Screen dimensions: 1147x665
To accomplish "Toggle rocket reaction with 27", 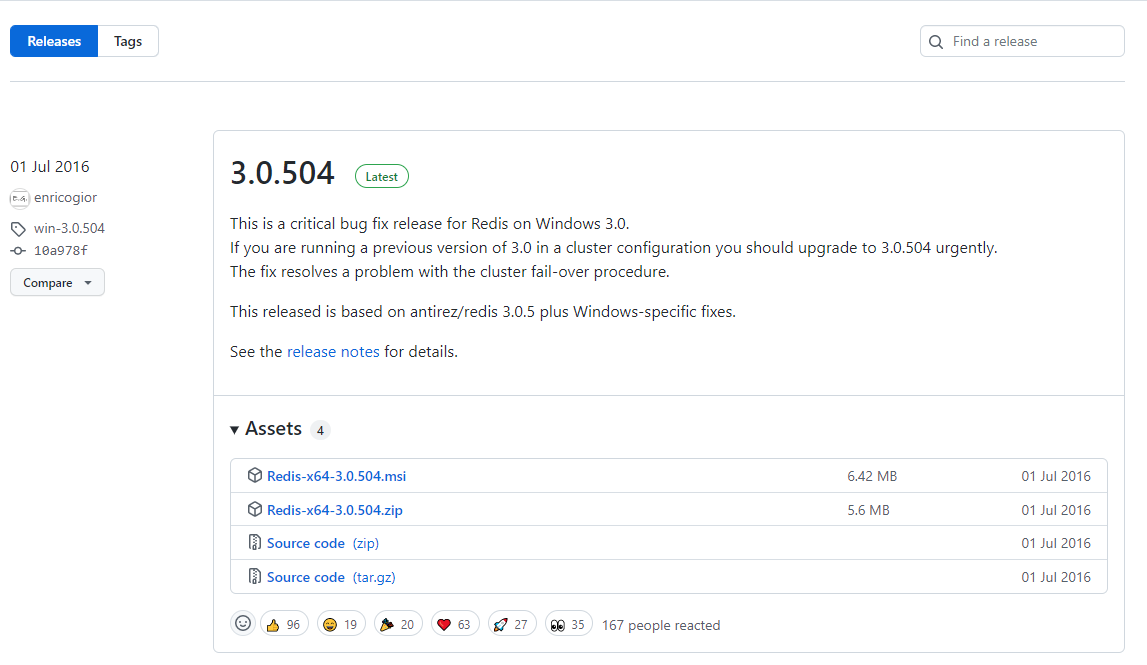I will point(512,624).
